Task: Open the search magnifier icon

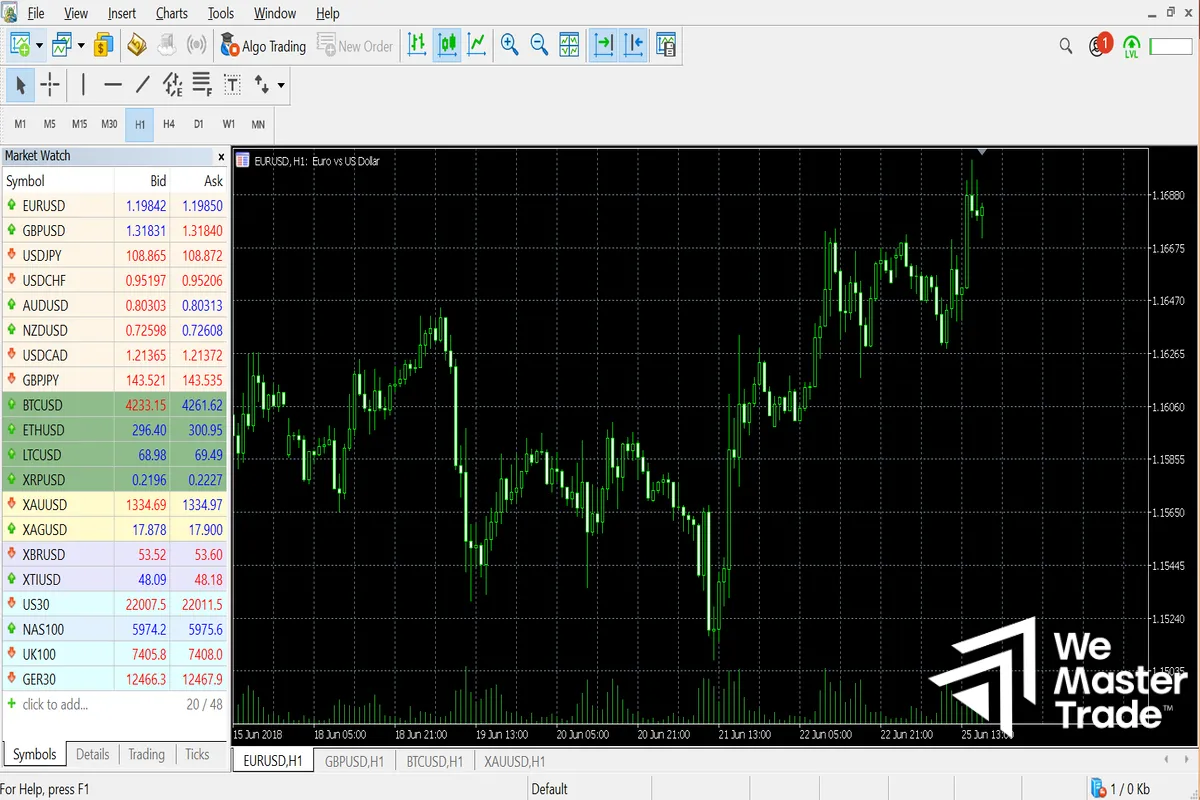Action: pyautogui.click(x=1066, y=46)
